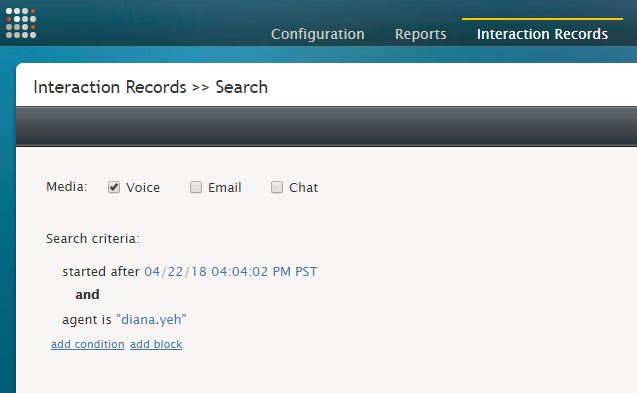Click the Search criteria label
637x393 pixels.
[93, 239]
